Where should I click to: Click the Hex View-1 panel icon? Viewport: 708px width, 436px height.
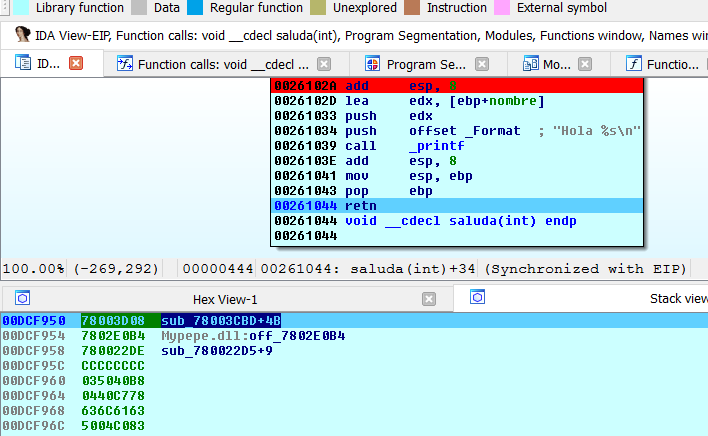(x=24, y=298)
